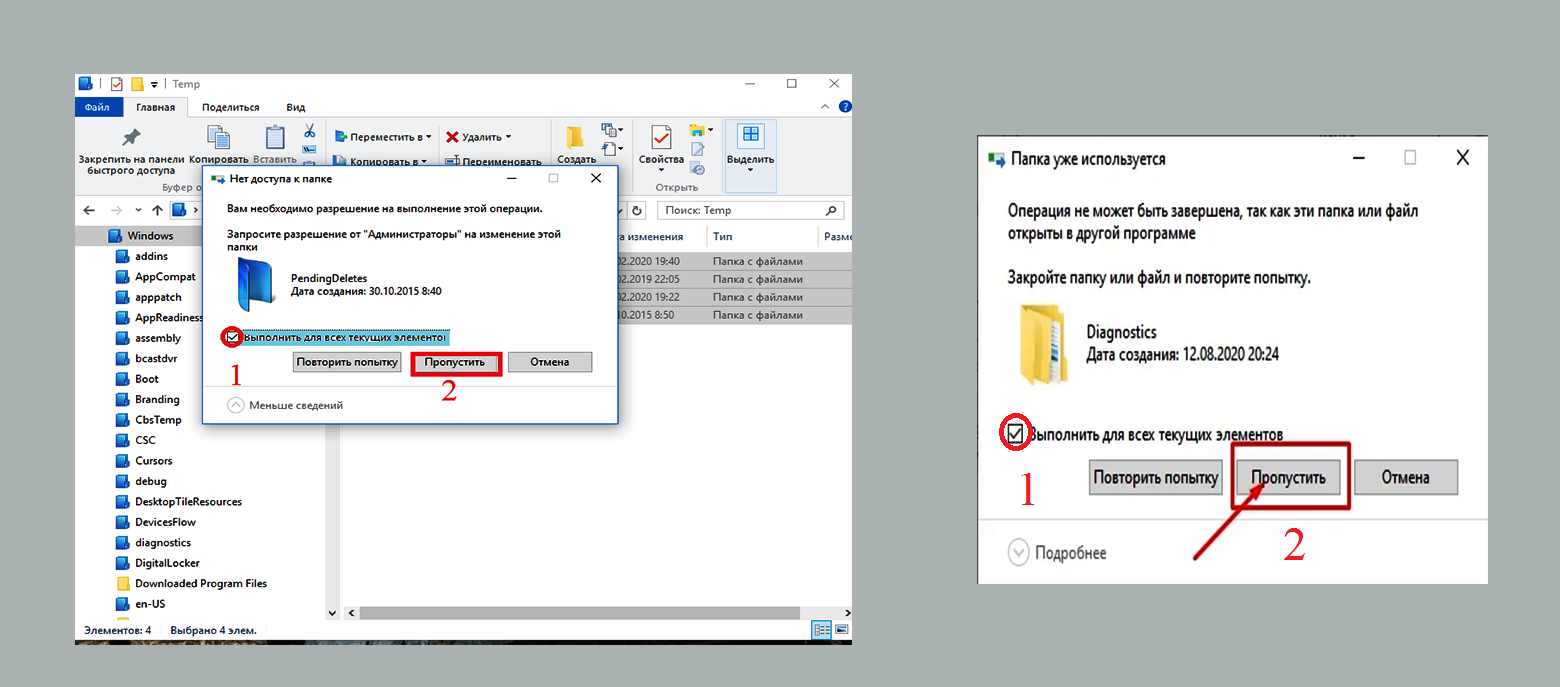The image size is (1560, 687).
Task: Click the Properties (Свойства) checkmark icon
Action: (x=661, y=138)
